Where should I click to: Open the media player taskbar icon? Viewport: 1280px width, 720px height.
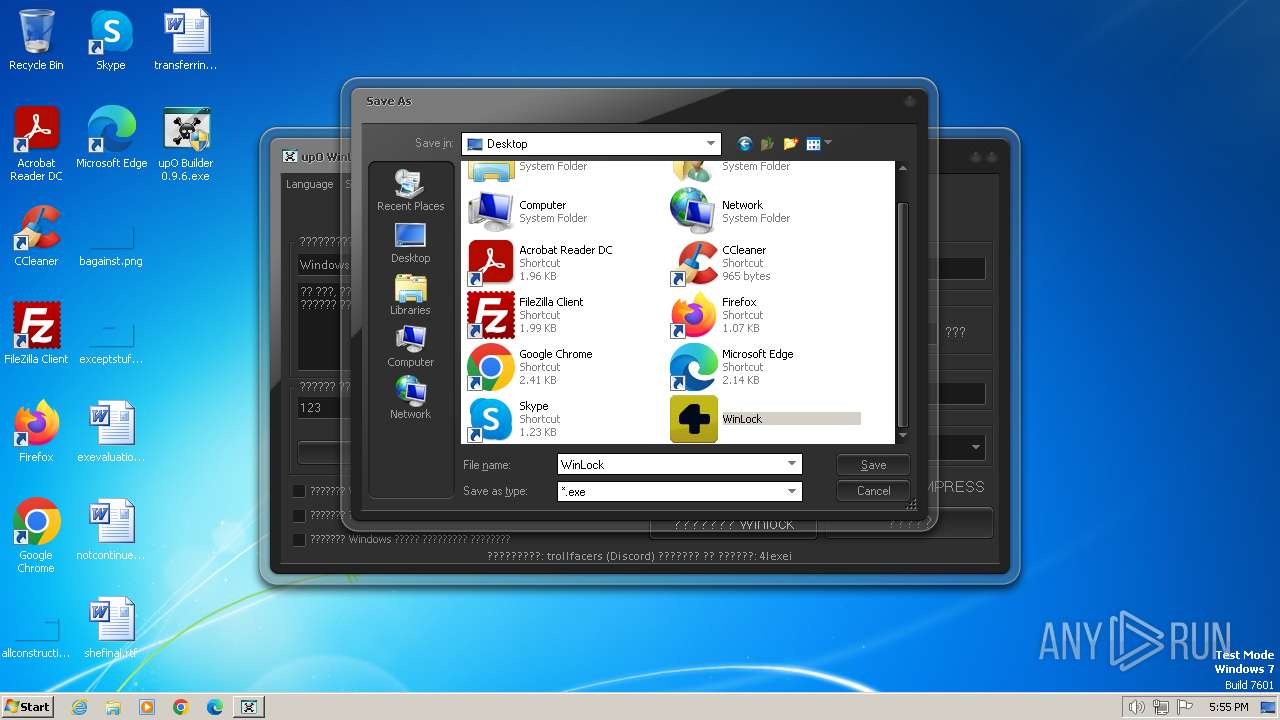coord(147,707)
